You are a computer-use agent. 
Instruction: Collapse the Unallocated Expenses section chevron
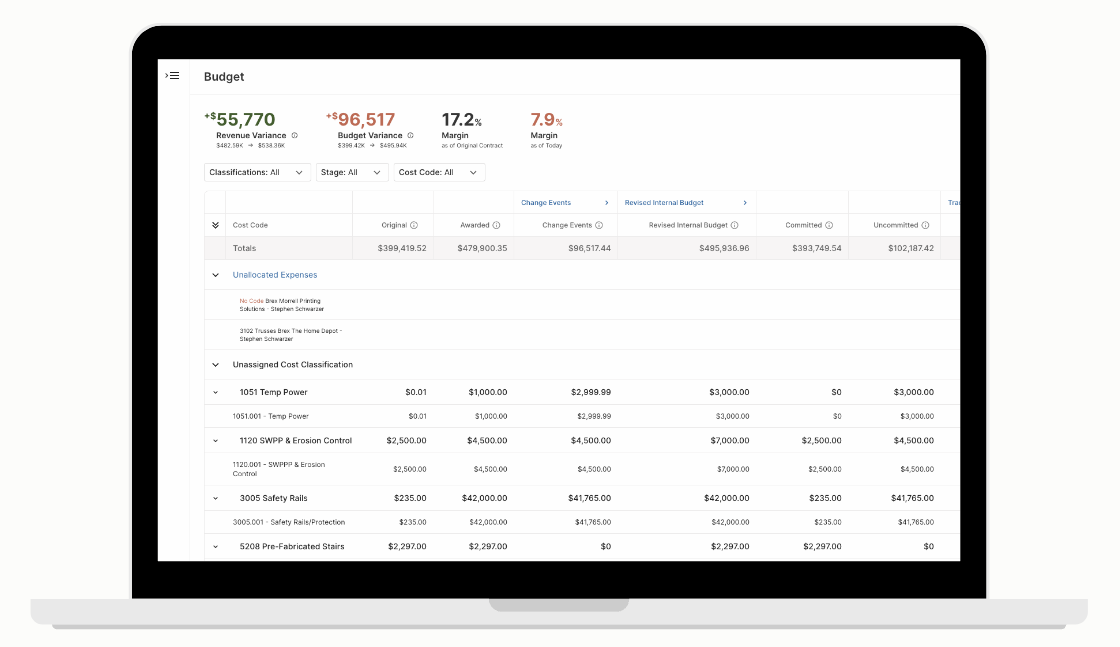click(x=215, y=275)
